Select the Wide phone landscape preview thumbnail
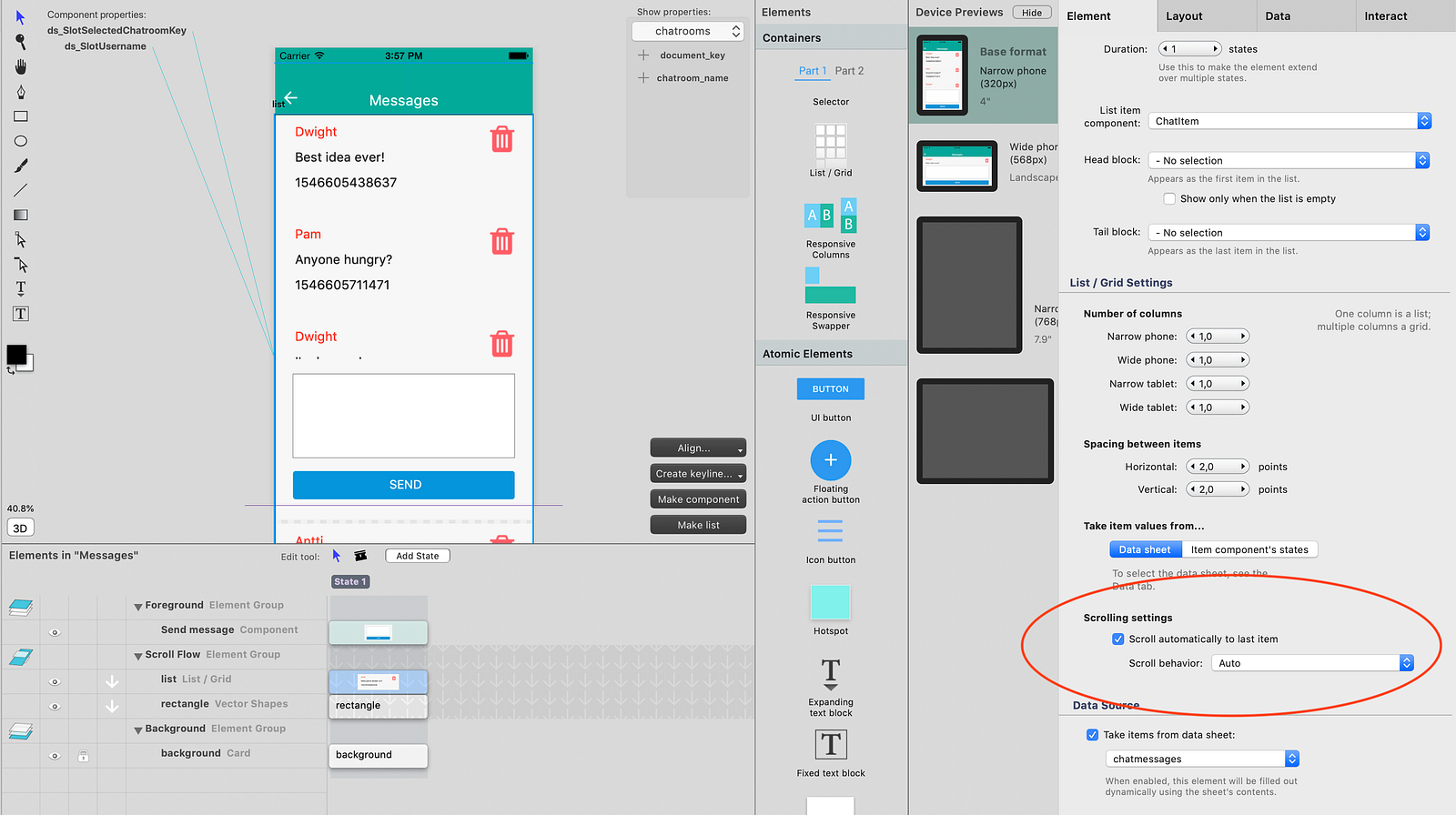This screenshot has width=1456, height=815. point(957,166)
